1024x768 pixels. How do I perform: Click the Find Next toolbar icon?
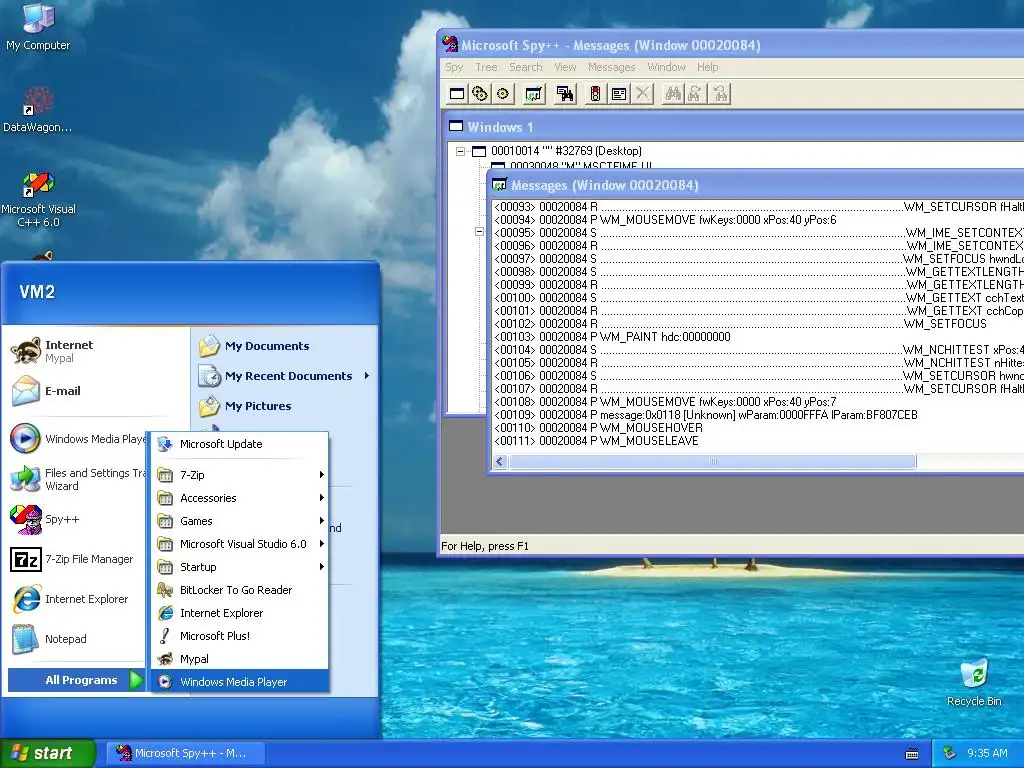(696, 93)
